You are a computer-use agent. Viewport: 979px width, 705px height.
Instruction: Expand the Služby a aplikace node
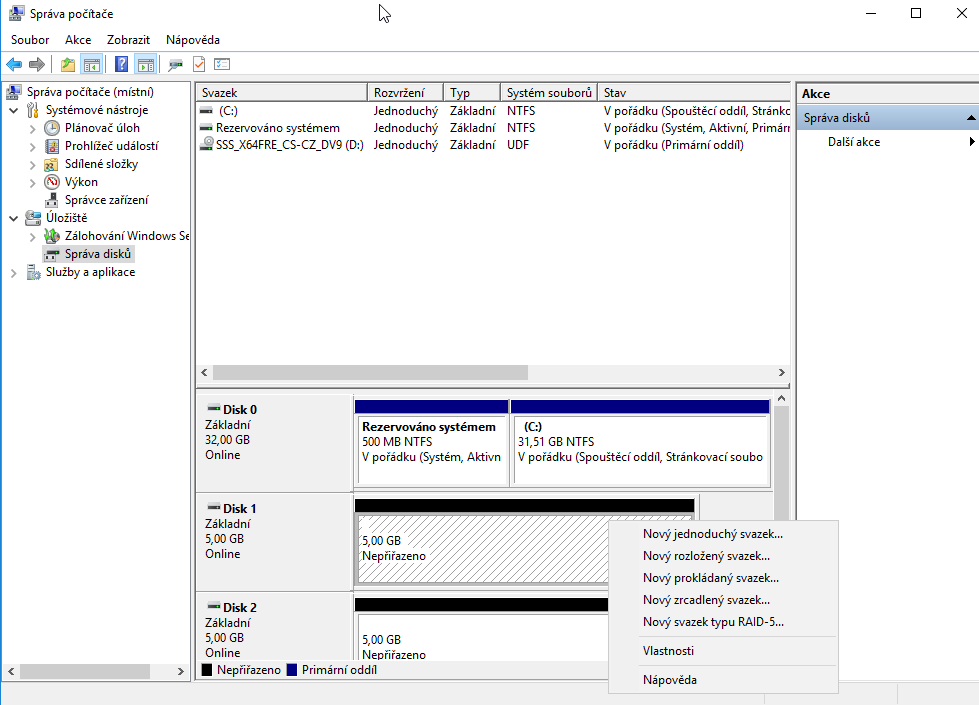pos(14,272)
